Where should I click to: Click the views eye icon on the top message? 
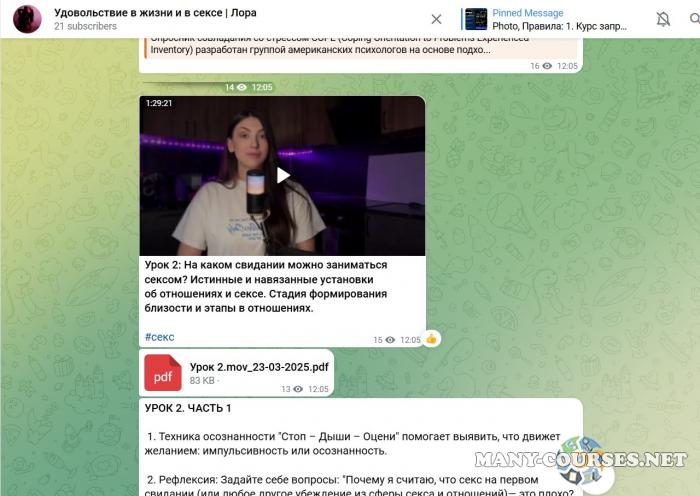tap(547, 66)
